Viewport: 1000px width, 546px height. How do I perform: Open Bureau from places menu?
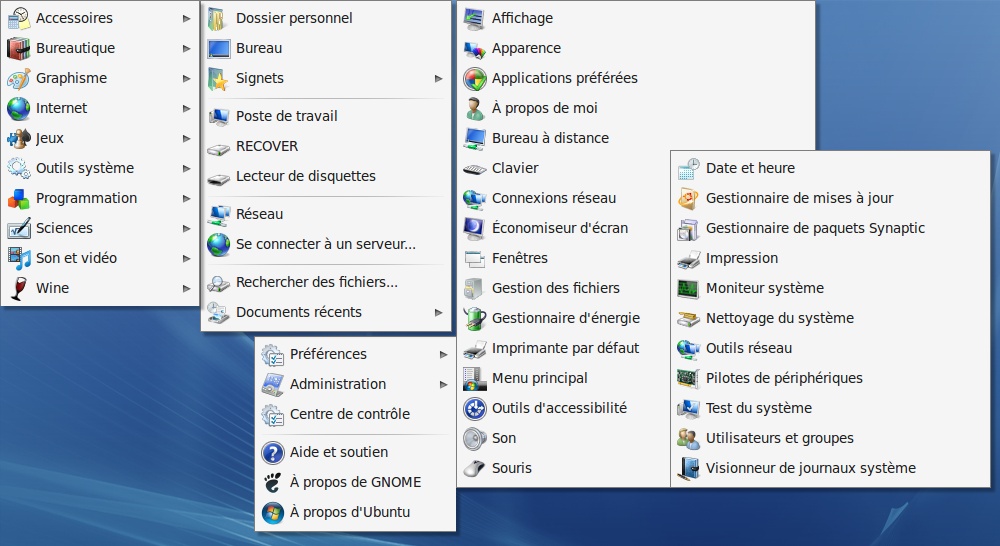coord(326,48)
